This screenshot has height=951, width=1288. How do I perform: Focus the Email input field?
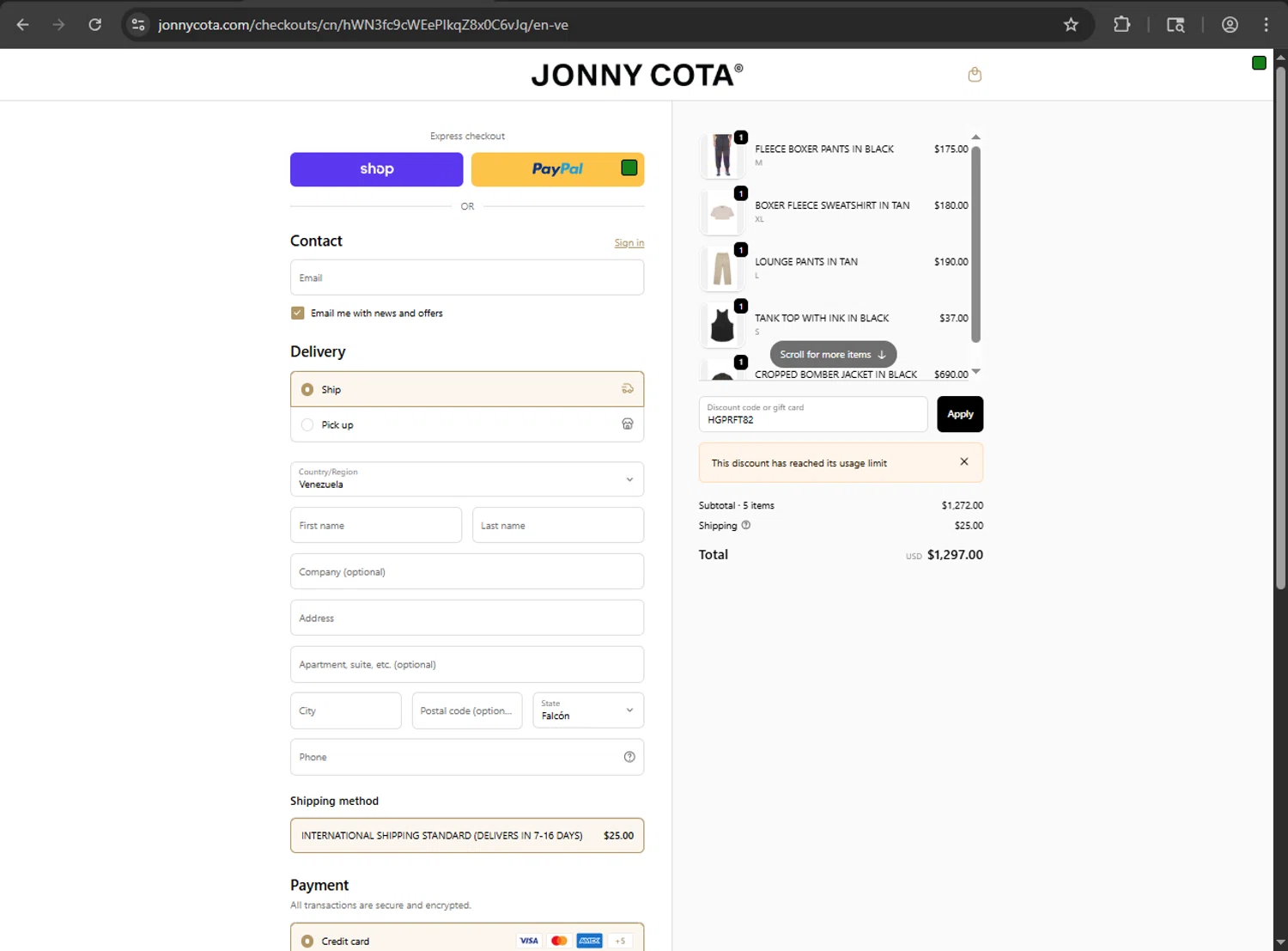click(467, 277)
